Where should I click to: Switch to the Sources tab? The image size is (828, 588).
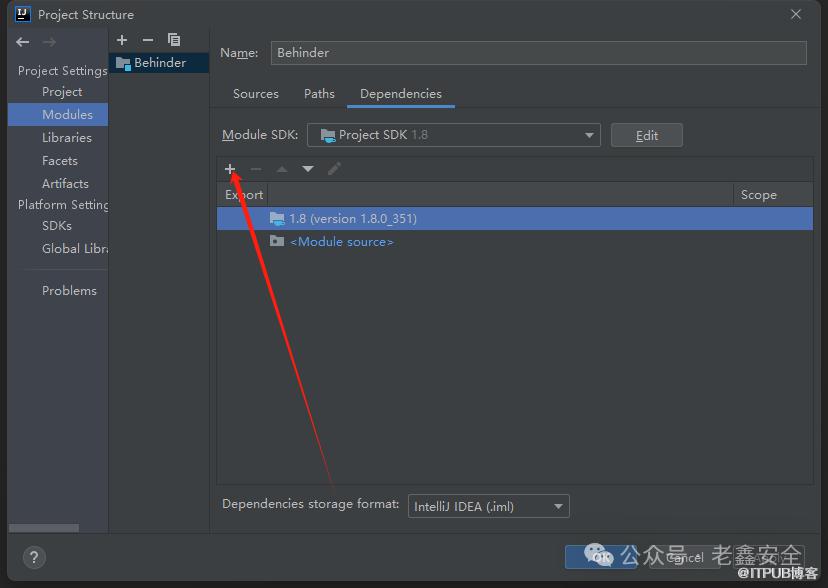255,94
